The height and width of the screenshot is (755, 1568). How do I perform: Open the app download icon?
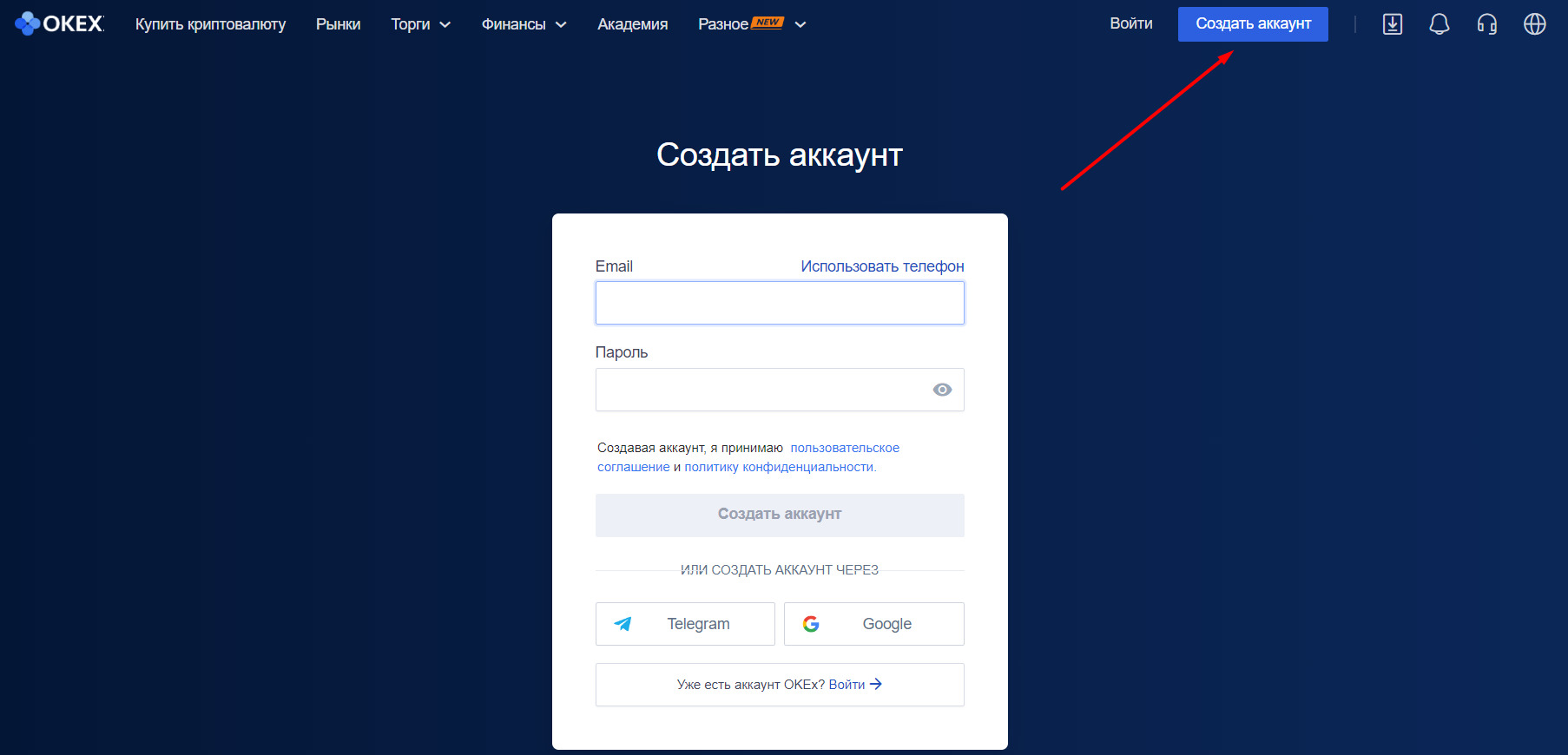[1393, 24]
